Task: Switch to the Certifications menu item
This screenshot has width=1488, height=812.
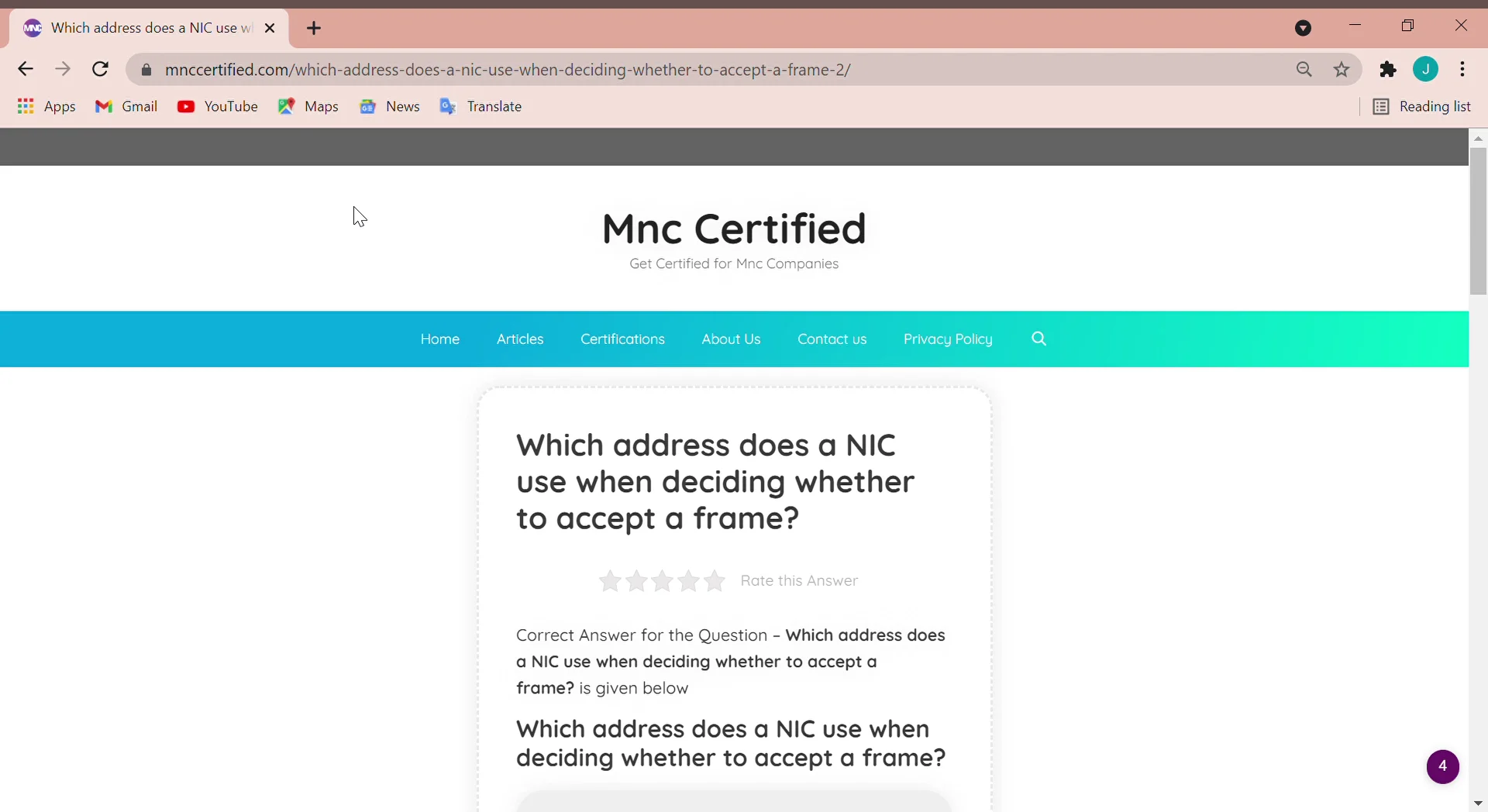Action: tap(622, 339)
